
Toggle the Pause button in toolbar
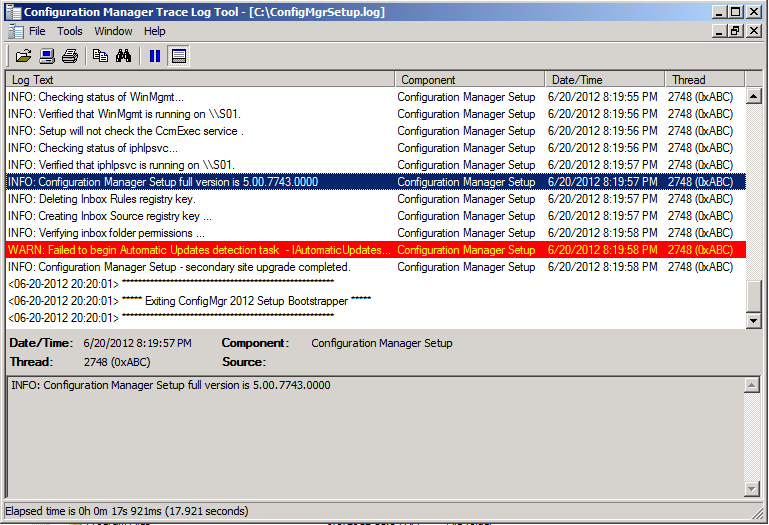pyautogui.click(x=155, y=56)
